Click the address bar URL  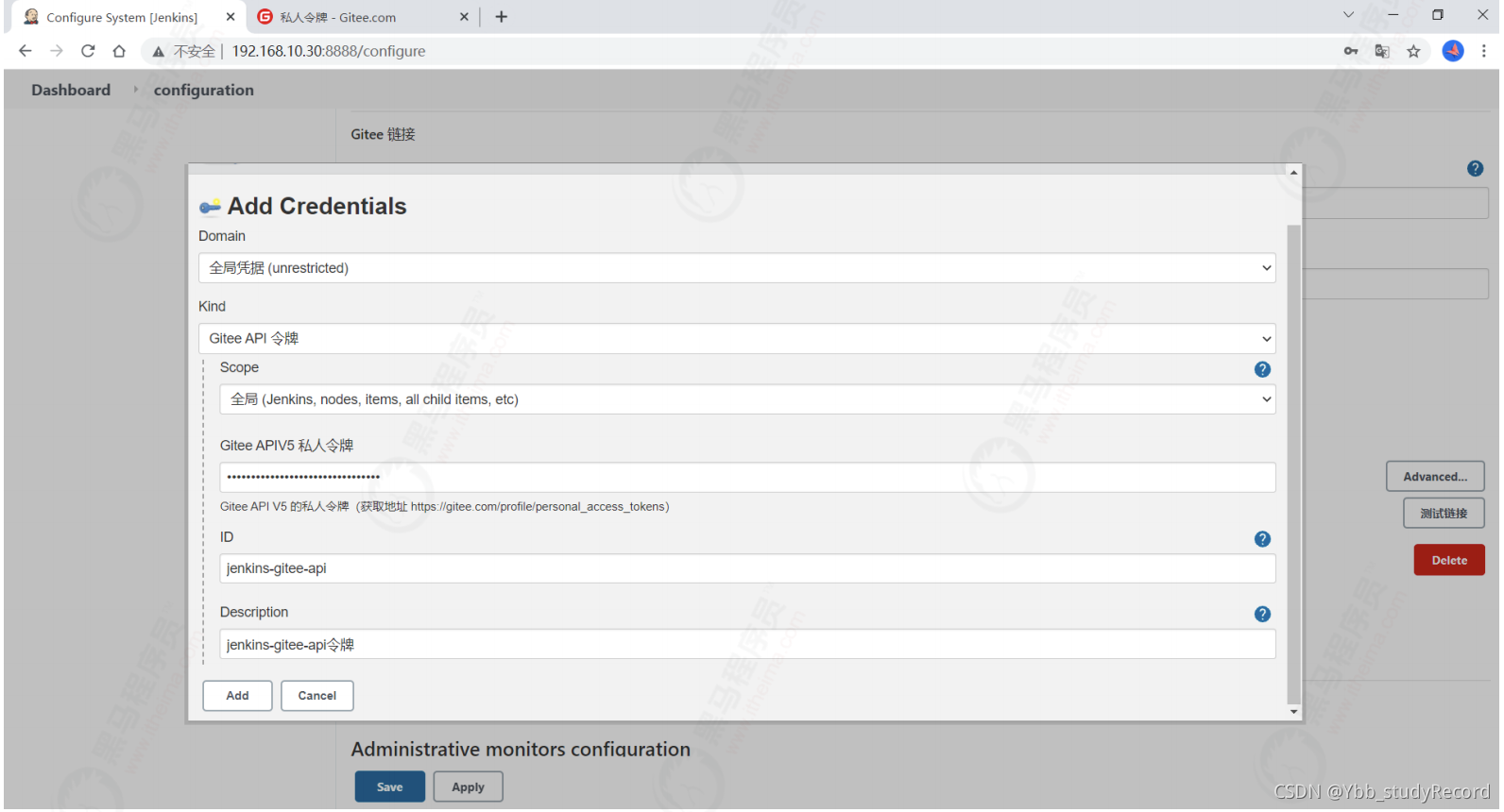(x=329, y=51)
